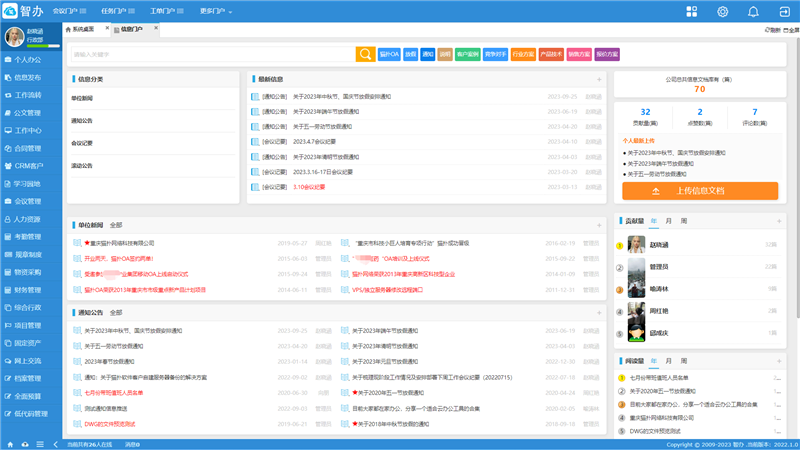Click the 上传信息文档 button
The image size is (800, 450).
[699, 190]
